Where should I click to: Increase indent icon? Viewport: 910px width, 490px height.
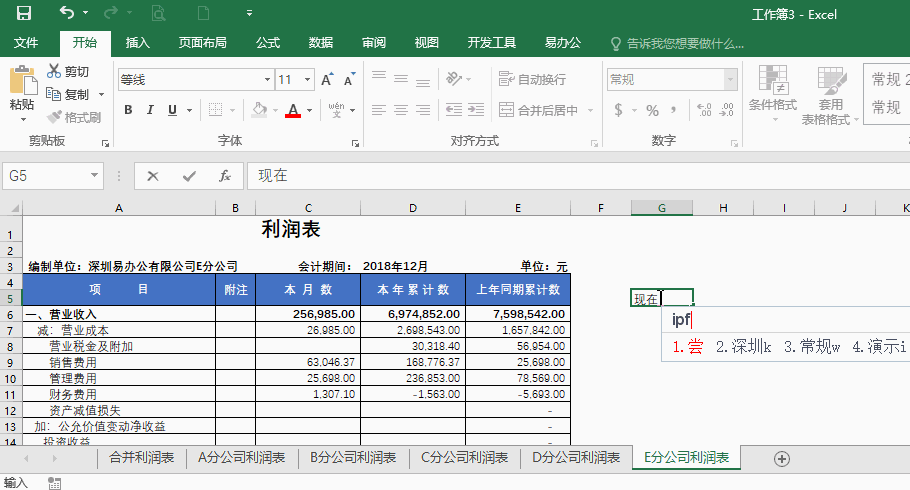476,110
